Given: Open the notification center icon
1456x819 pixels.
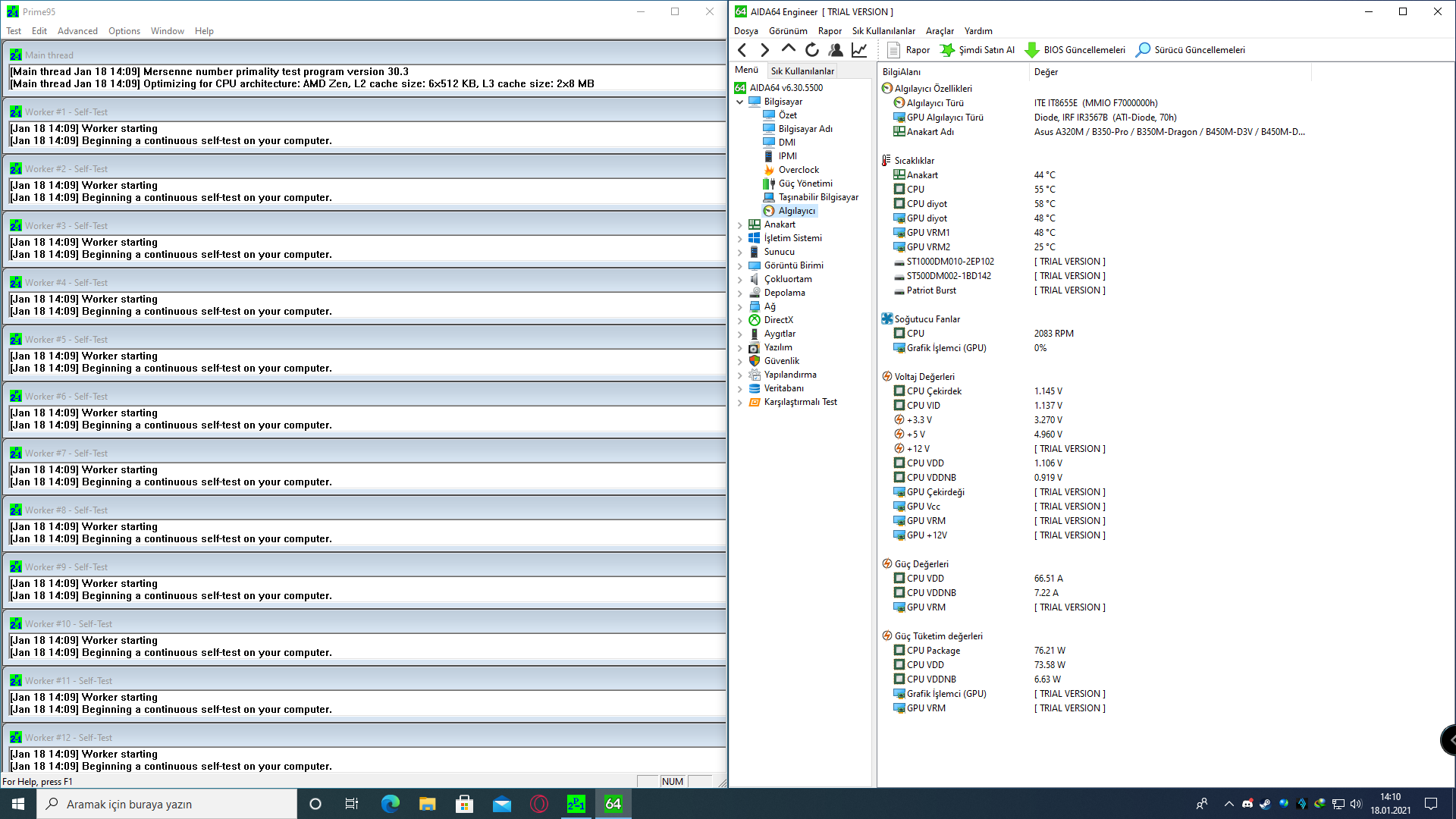Looking at the screenshot, I should click(1431, 804).
